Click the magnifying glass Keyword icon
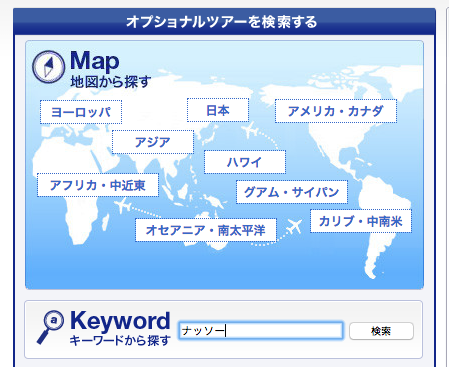This screenshot has width=449, height=367. tap(50, 327)
